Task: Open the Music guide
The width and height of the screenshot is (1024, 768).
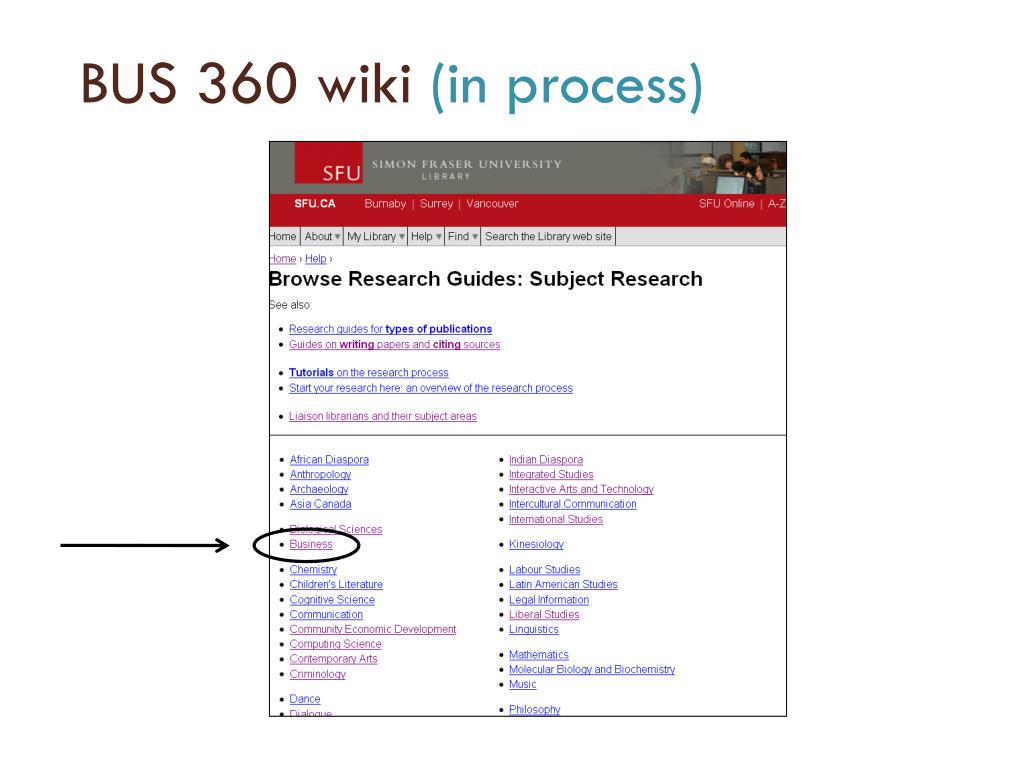Action: pos(522,684)
